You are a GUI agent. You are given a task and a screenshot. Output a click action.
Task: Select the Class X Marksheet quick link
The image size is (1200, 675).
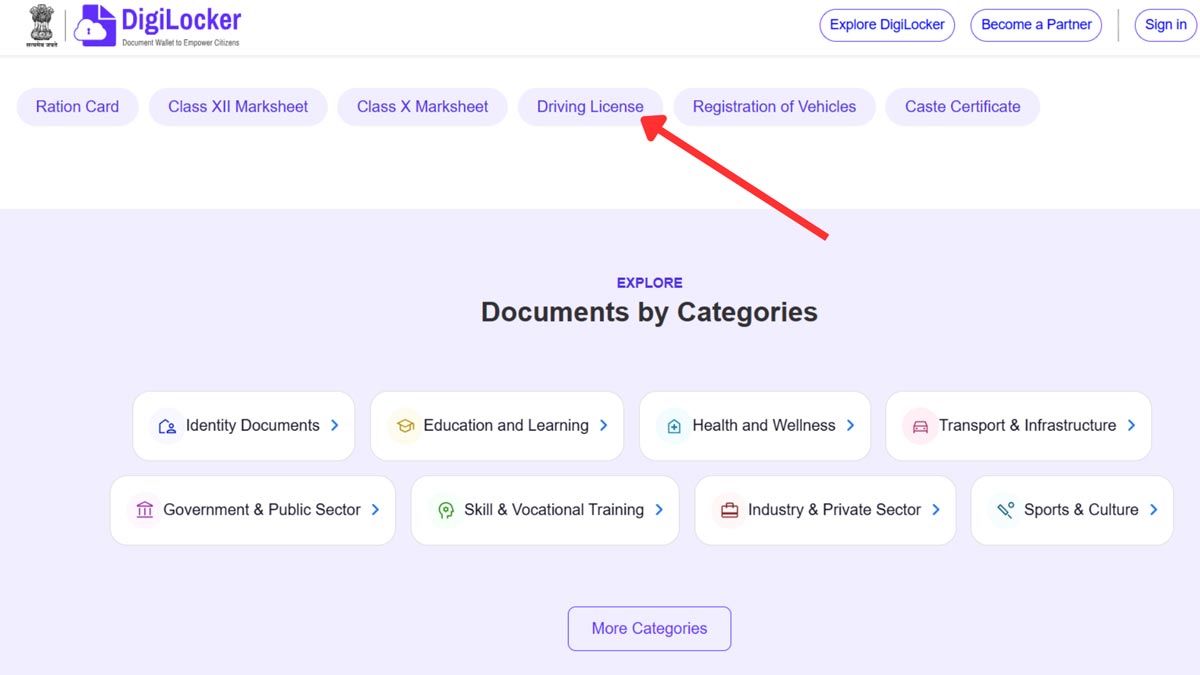point(422,106)
